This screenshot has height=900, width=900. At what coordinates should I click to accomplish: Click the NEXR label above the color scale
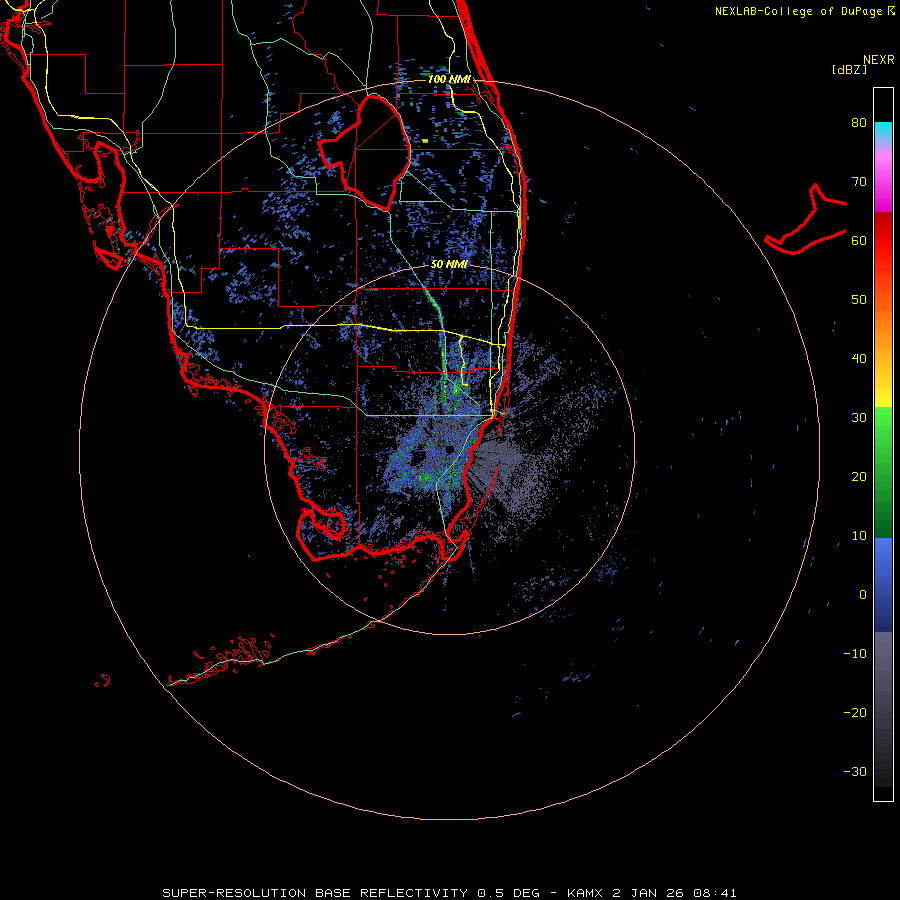pyautogui.click(x=878, y=60)
